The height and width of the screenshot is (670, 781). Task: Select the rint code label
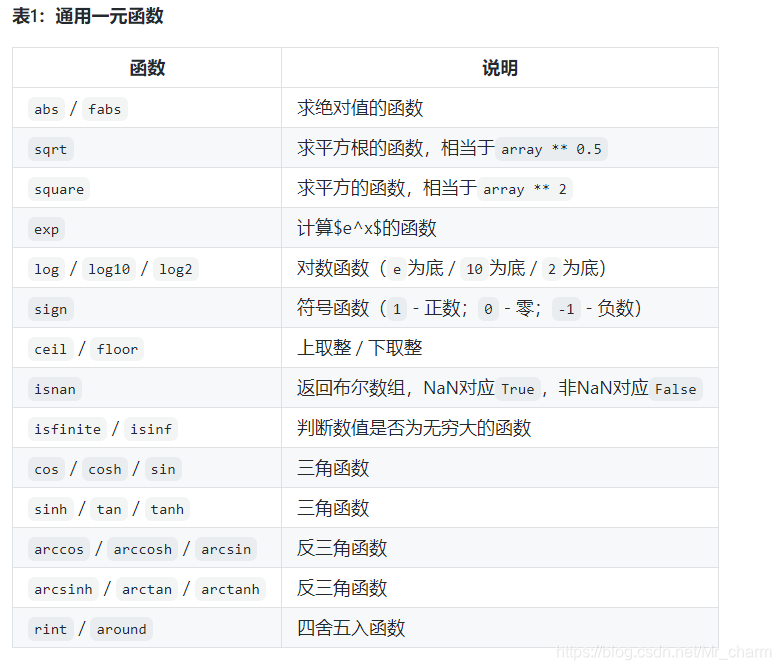51,629
